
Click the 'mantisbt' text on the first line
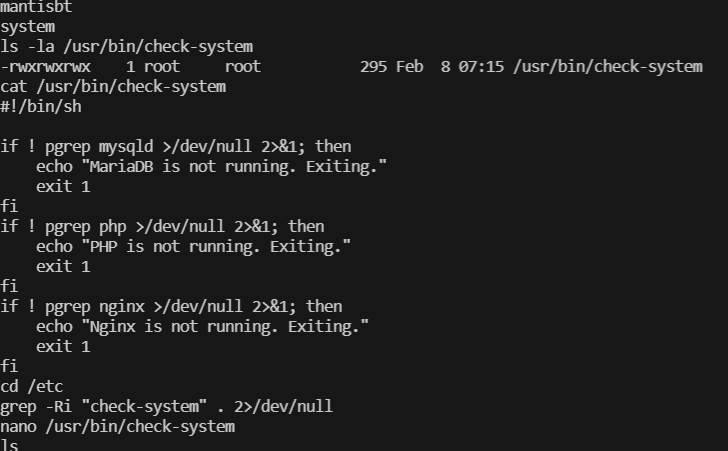tap(36, 7)
